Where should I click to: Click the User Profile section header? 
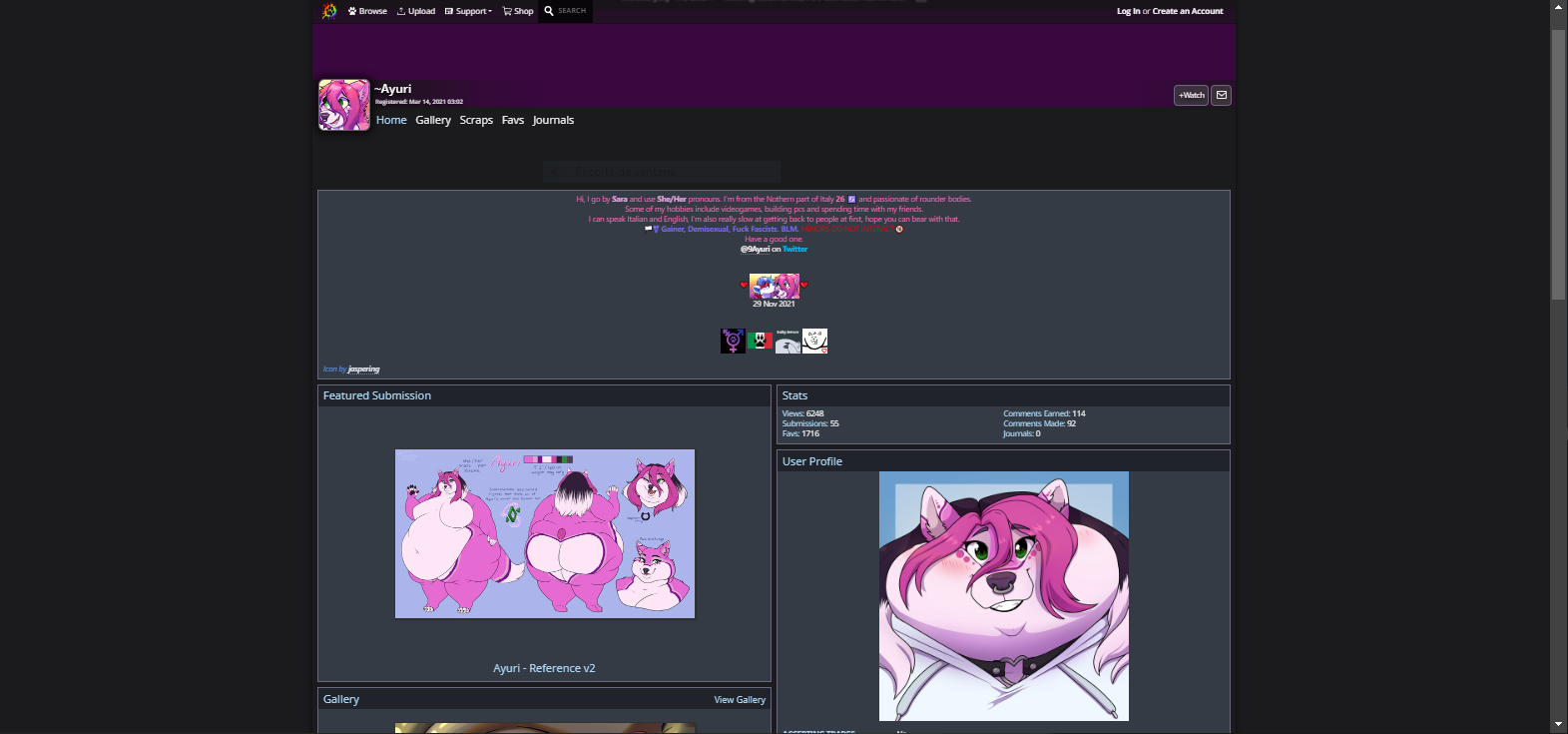pyautogui.click(x=812, y=461)
